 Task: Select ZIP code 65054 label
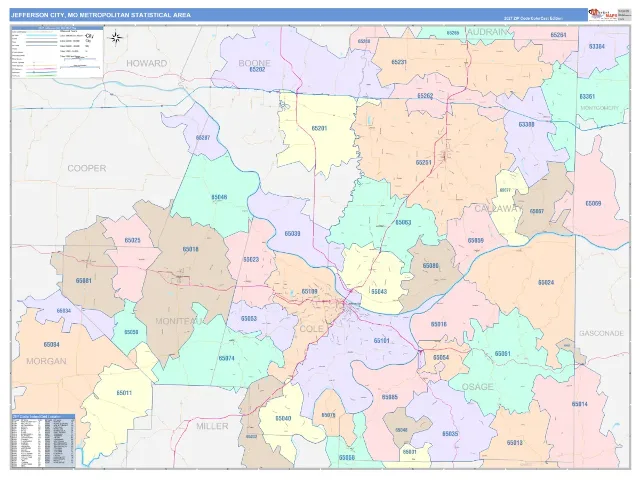click(x=441, y=358)
